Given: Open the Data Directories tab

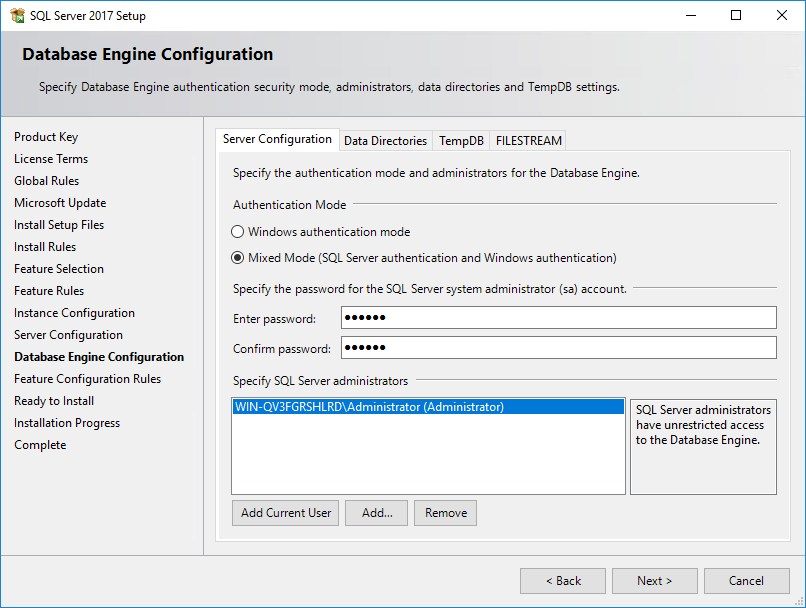Looking at the screenshot, I should point(386,141).
